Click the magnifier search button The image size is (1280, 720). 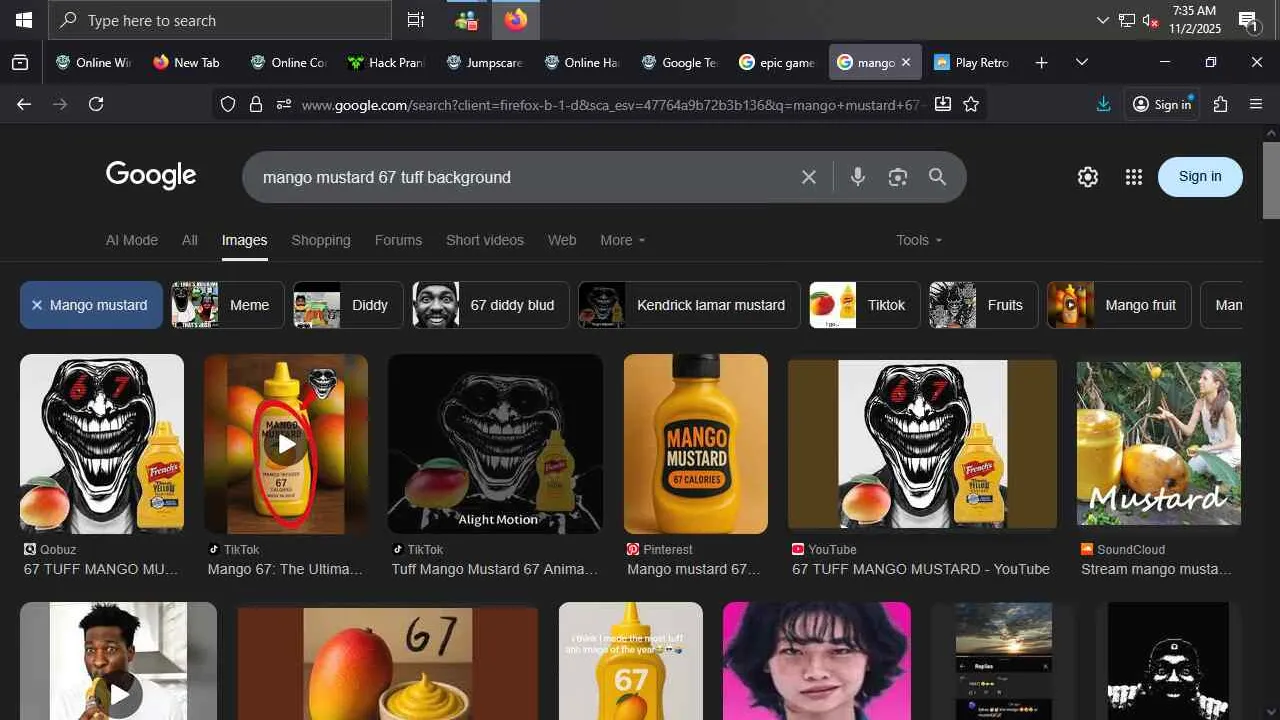click(x=937, y=177)
